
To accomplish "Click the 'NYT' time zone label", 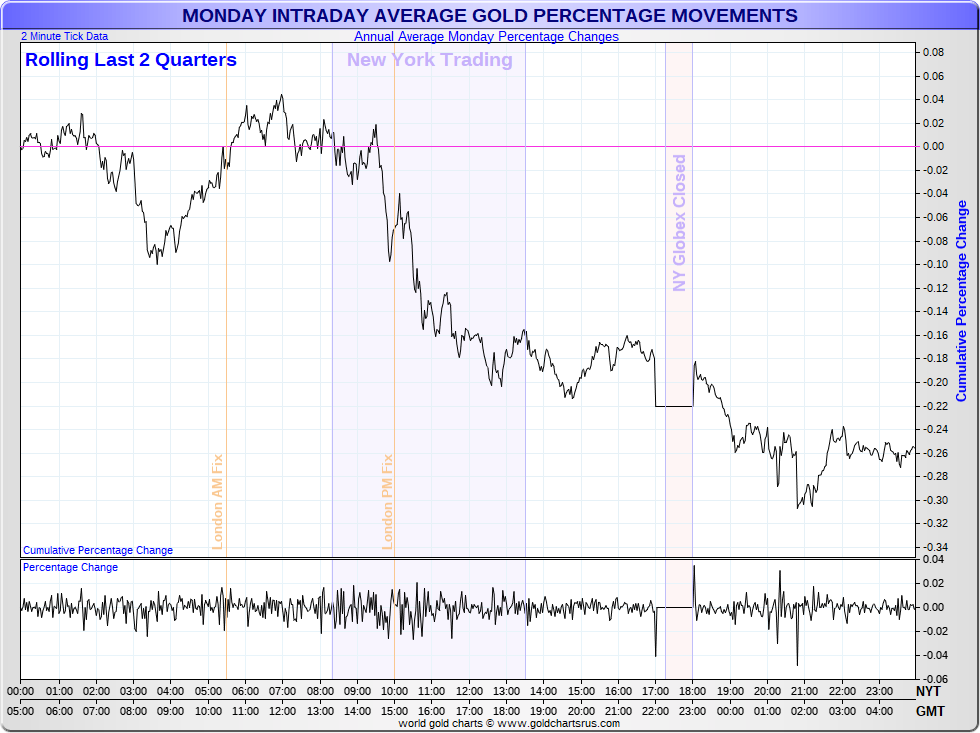I will tap(928, 691).
